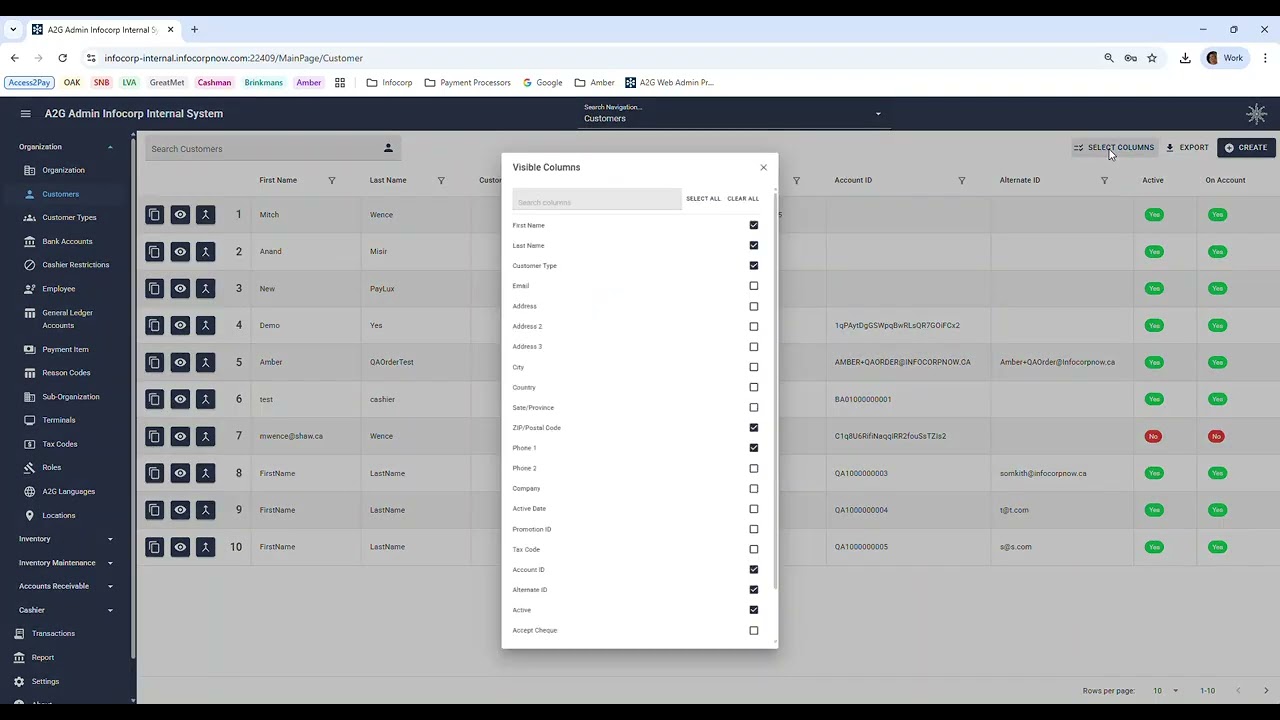Click the Customers sidebar icon
The height and width of the screenshot is (720, 1280).
[30, 194]
